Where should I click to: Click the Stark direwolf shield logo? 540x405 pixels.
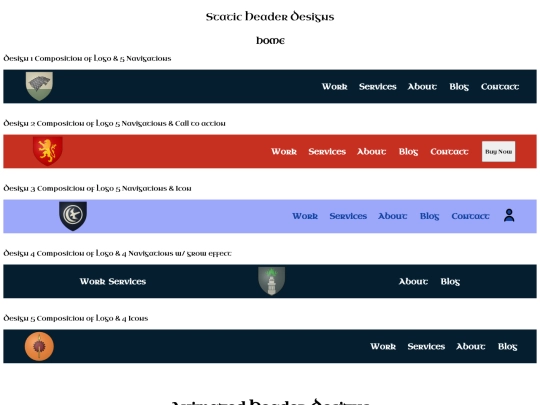coord(39,86)
